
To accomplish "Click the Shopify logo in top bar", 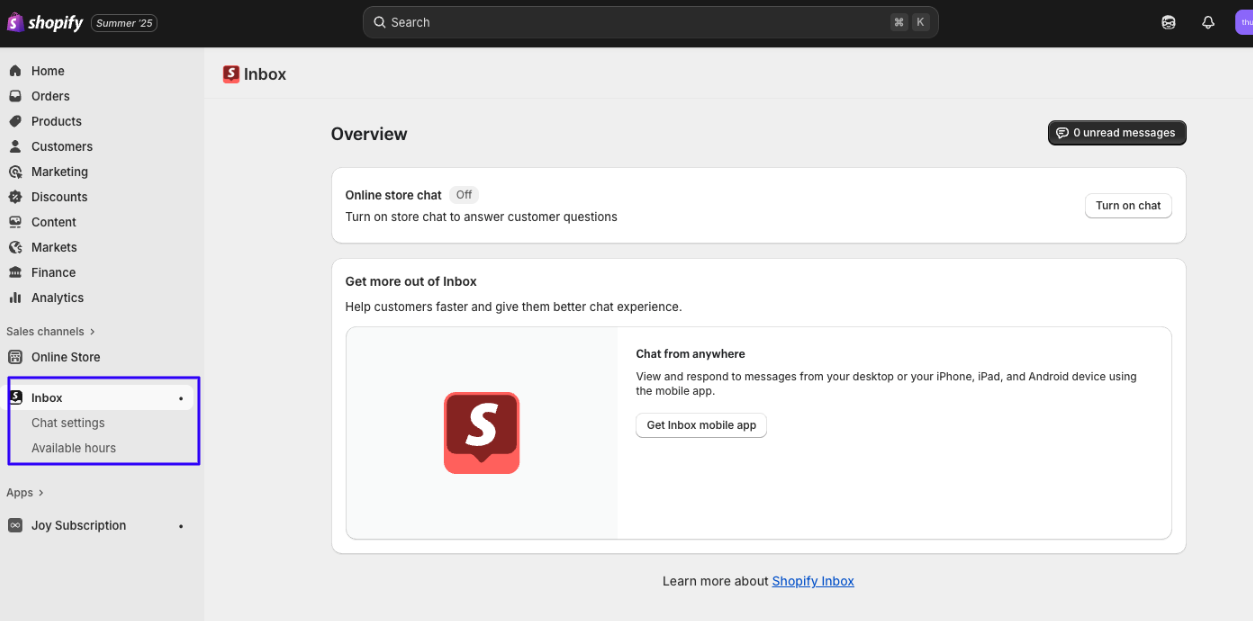I will coord(45,22).
